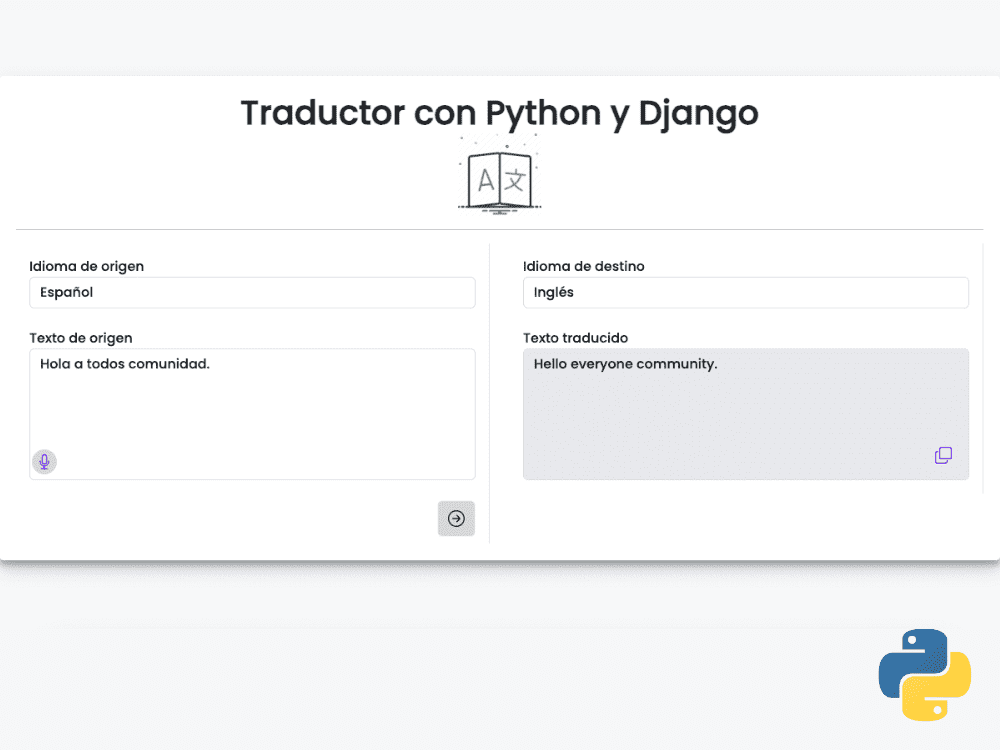
Task: Change source language via the Idioma de origen field
Action: click(252, 292)
